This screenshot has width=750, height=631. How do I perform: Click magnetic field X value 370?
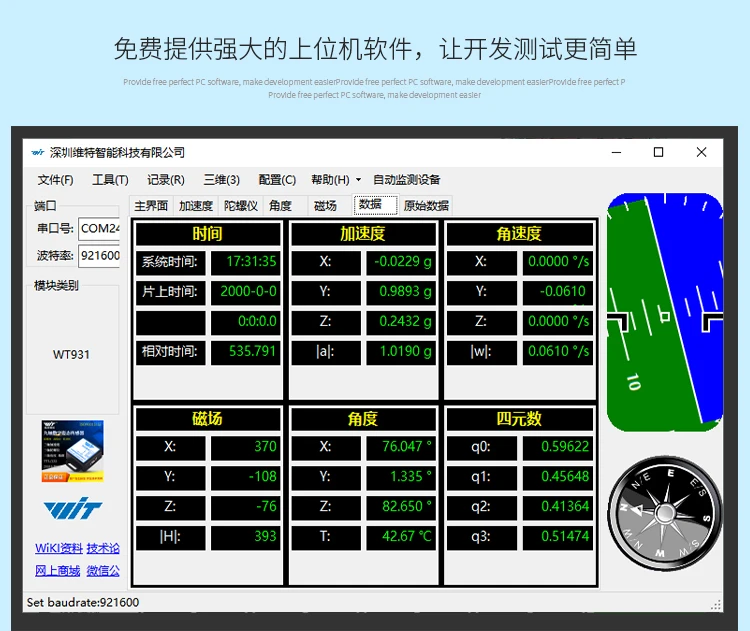tap(246, 447)
